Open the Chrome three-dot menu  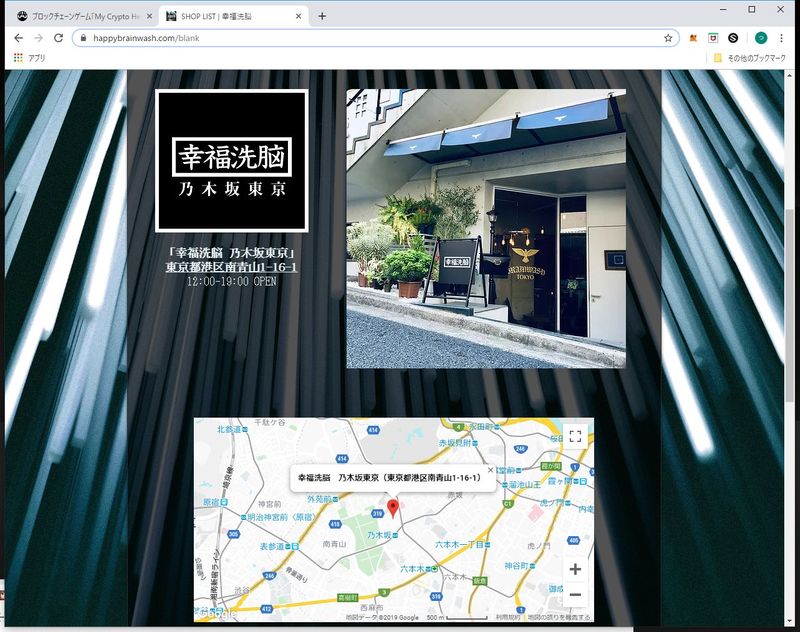click(x=781, y=38)
